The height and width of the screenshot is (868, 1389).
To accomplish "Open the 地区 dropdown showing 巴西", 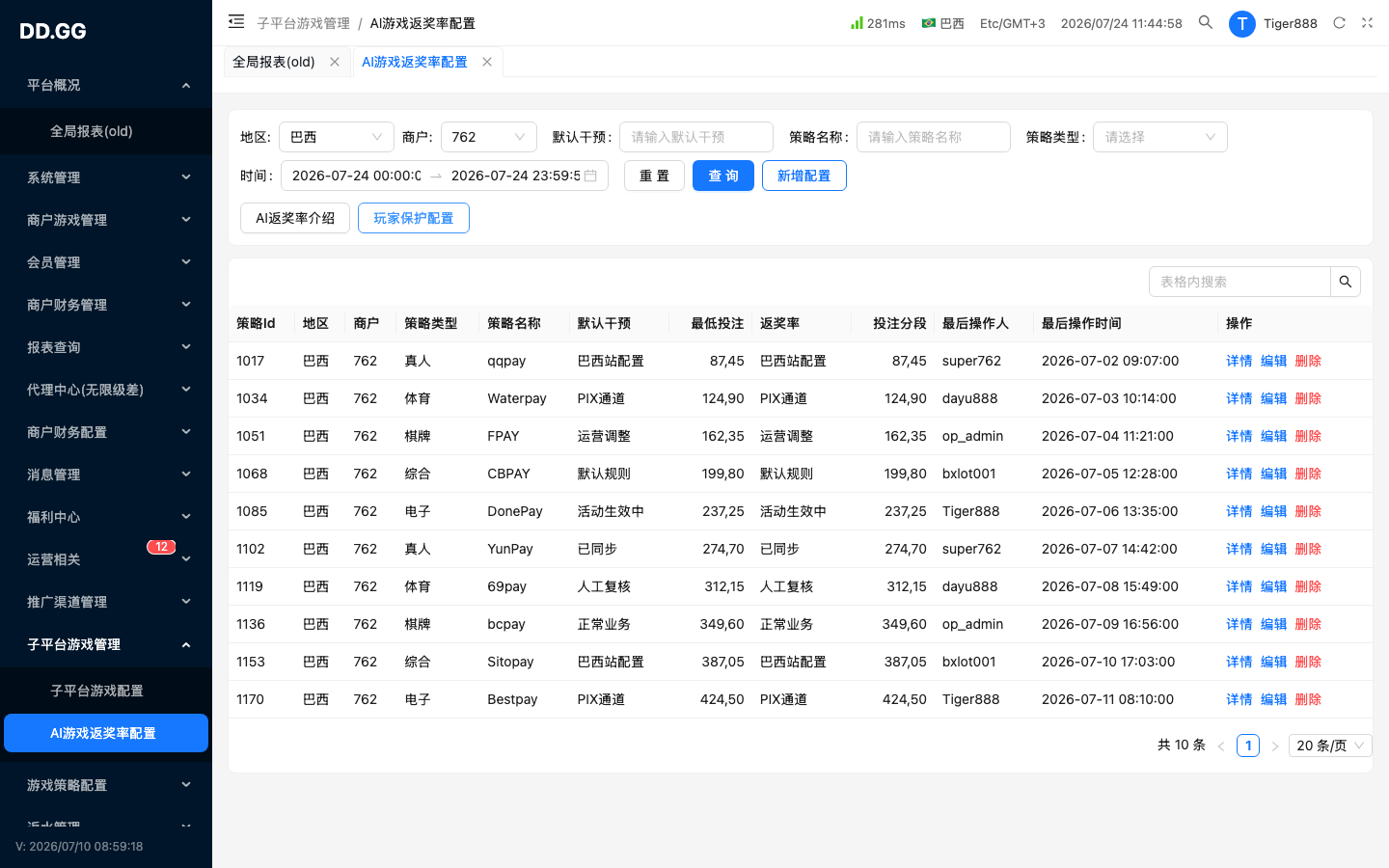I will click(x=337, y=137).
